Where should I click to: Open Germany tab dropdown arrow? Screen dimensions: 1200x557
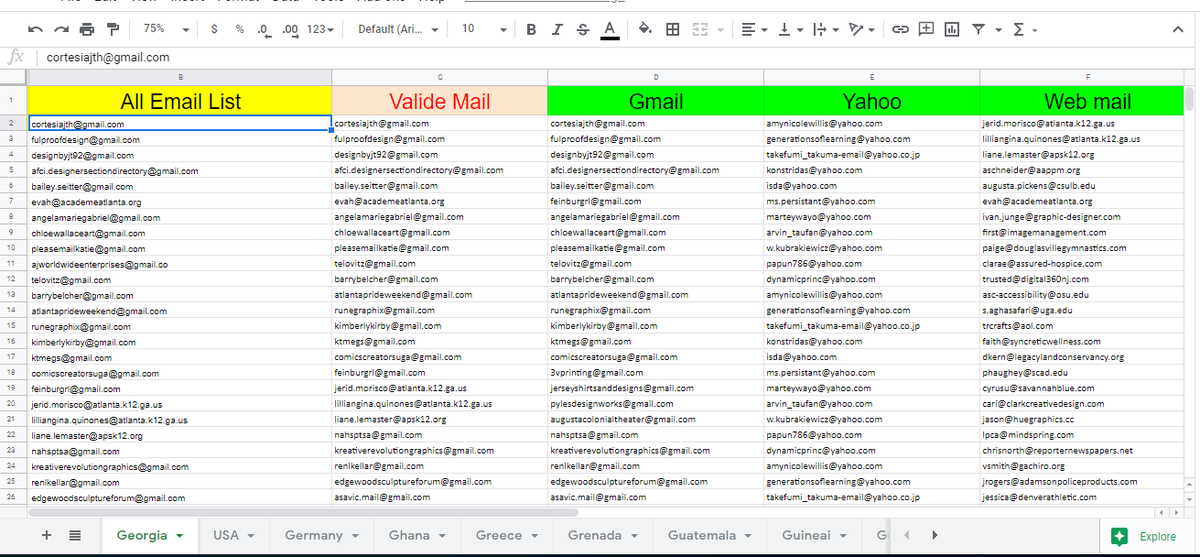(x=355, y=536)
